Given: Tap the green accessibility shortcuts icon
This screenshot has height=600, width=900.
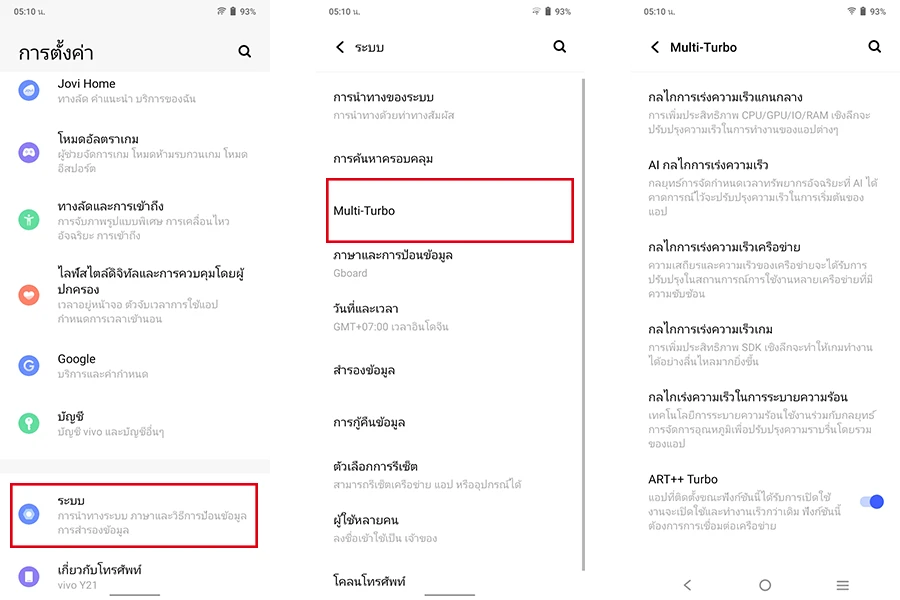Looking at the screenshot, I should [29, 219].
